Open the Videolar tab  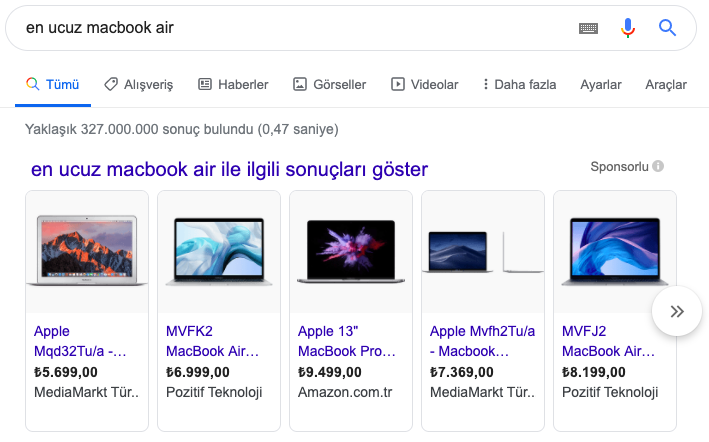point(425,85)
